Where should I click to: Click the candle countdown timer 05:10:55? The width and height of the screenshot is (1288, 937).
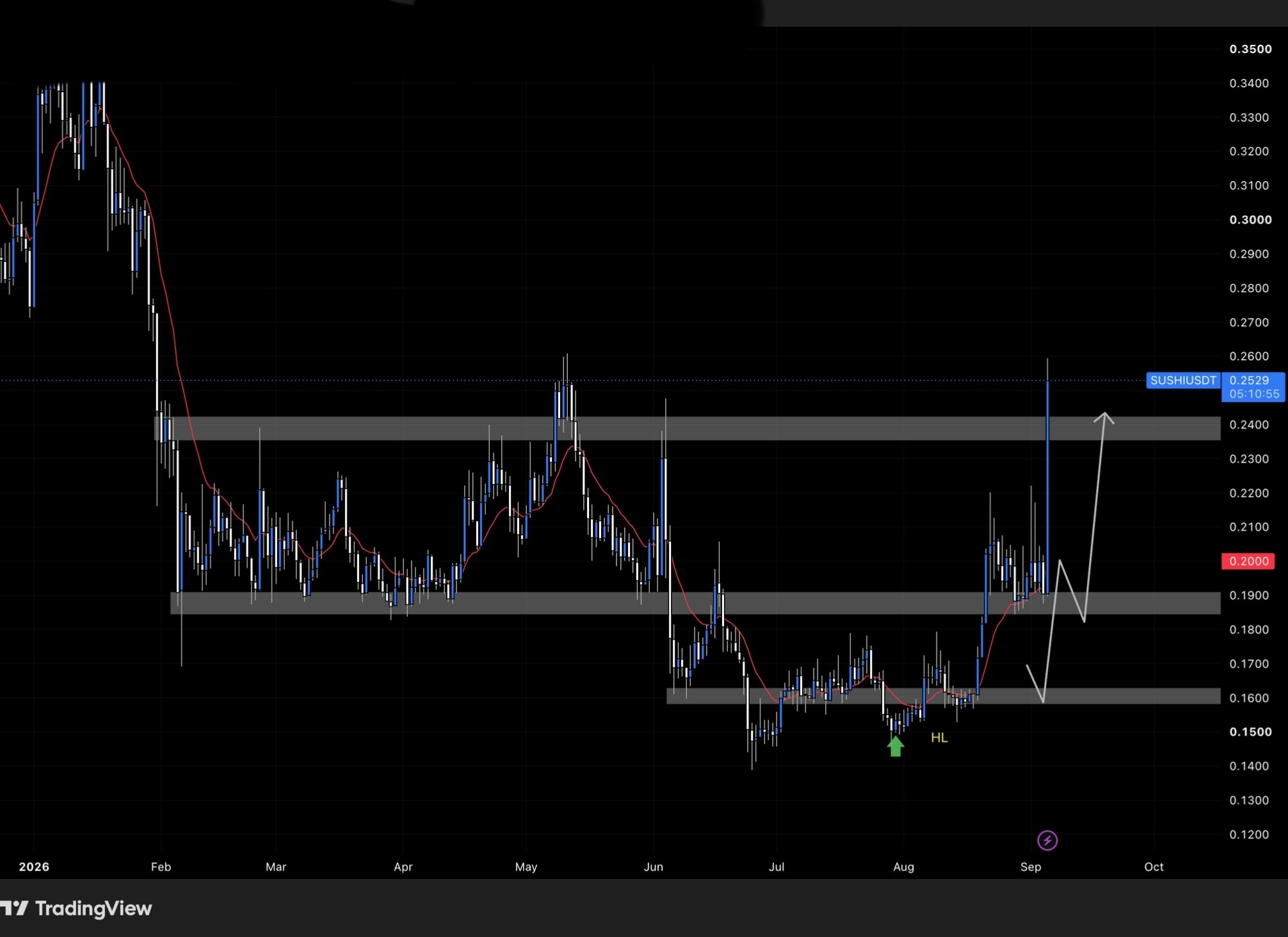tap(1253, 394)
